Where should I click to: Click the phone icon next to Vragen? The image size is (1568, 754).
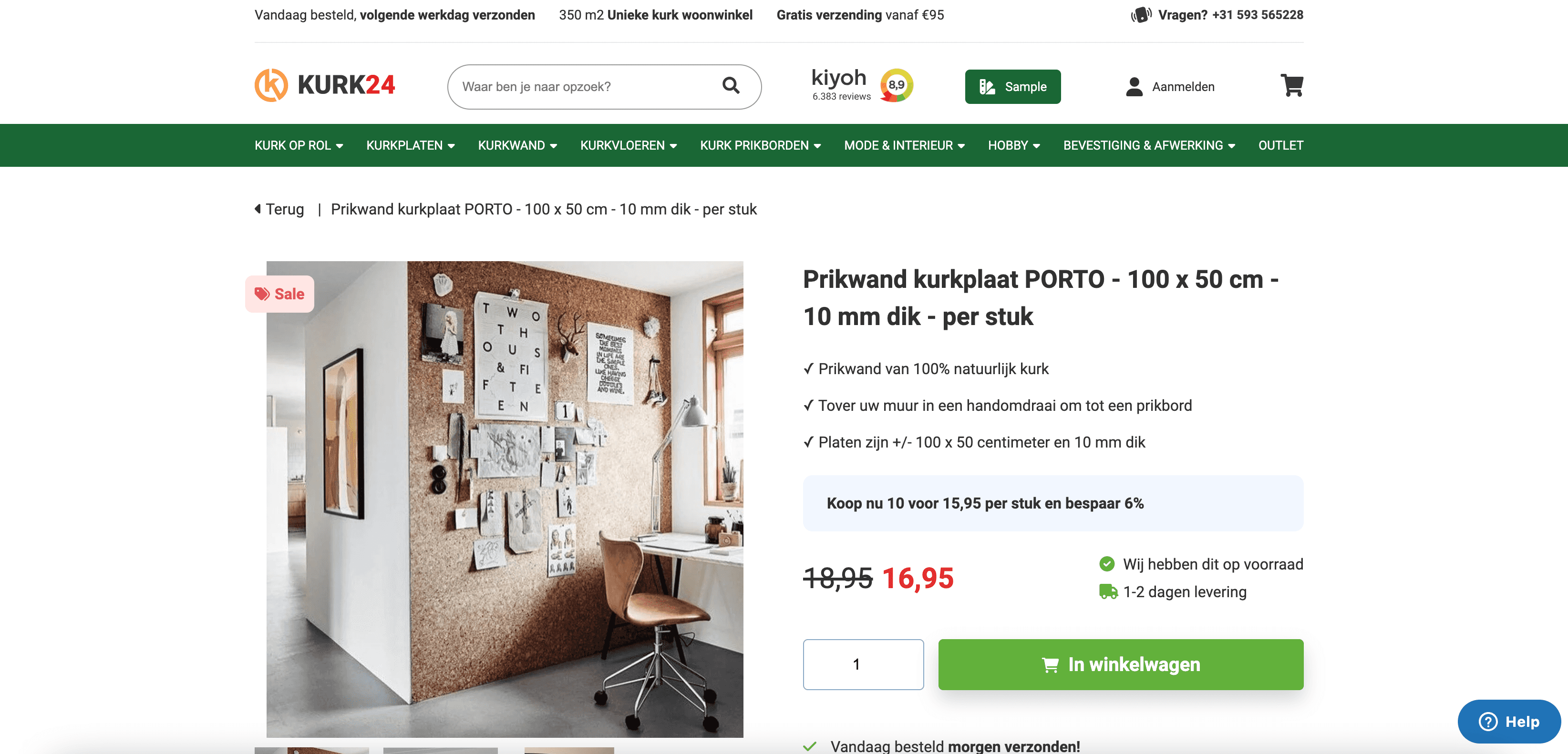1141,15
